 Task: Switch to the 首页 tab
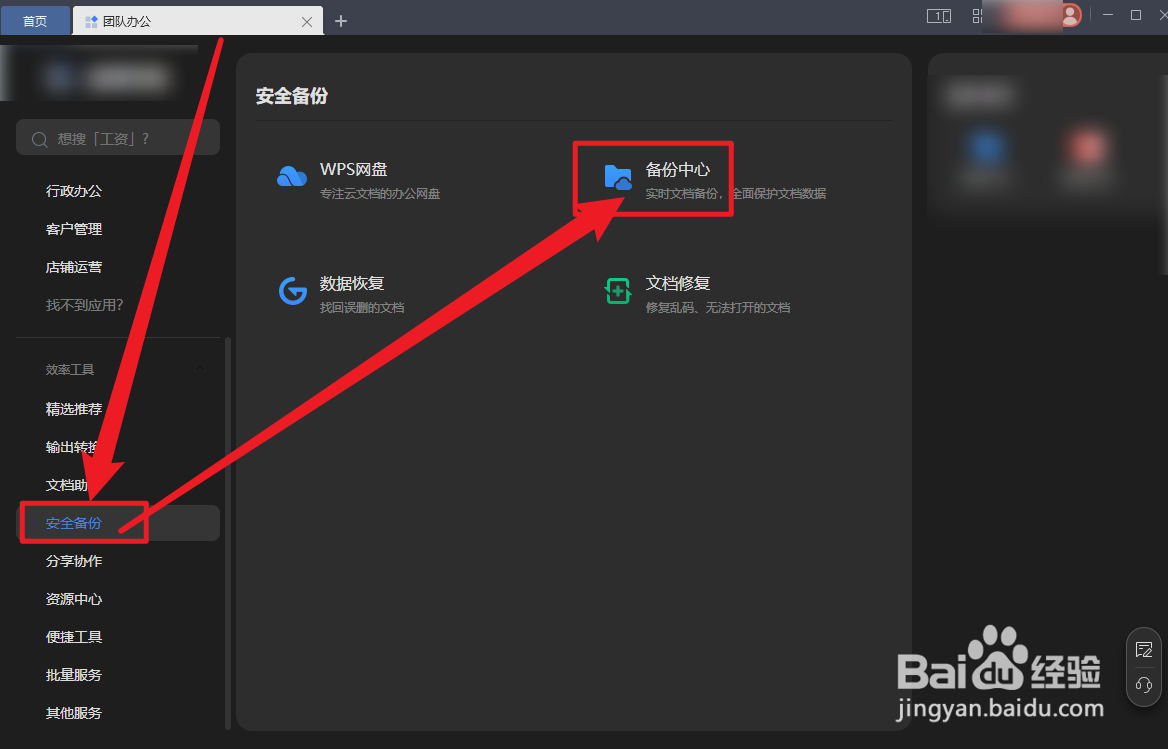35,20
